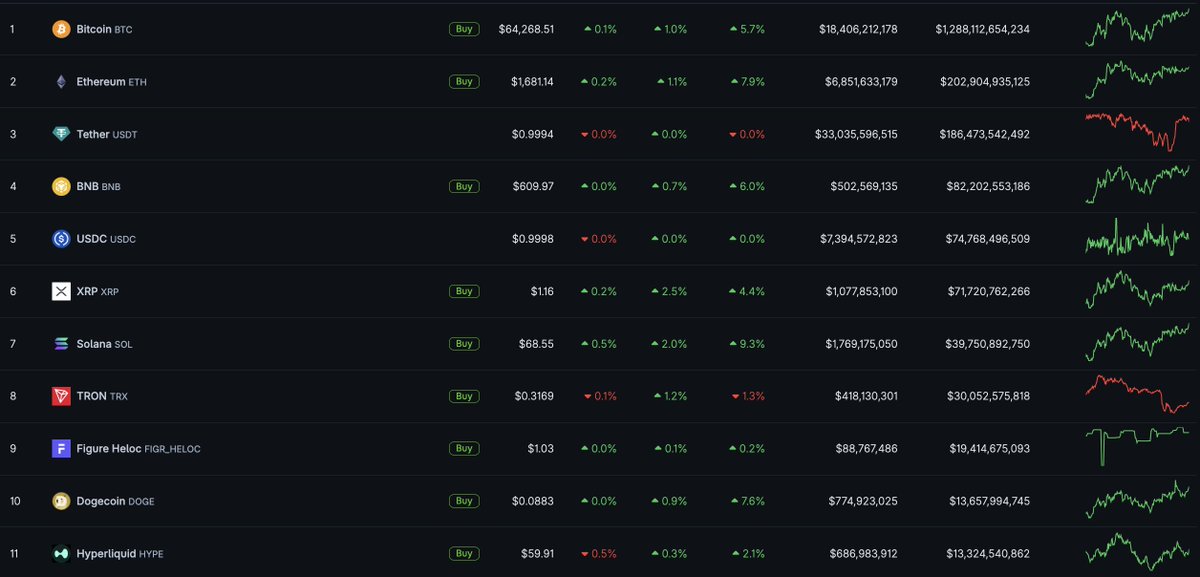View Hyperliquid sparkline chart

click(x=1138, y=551)
